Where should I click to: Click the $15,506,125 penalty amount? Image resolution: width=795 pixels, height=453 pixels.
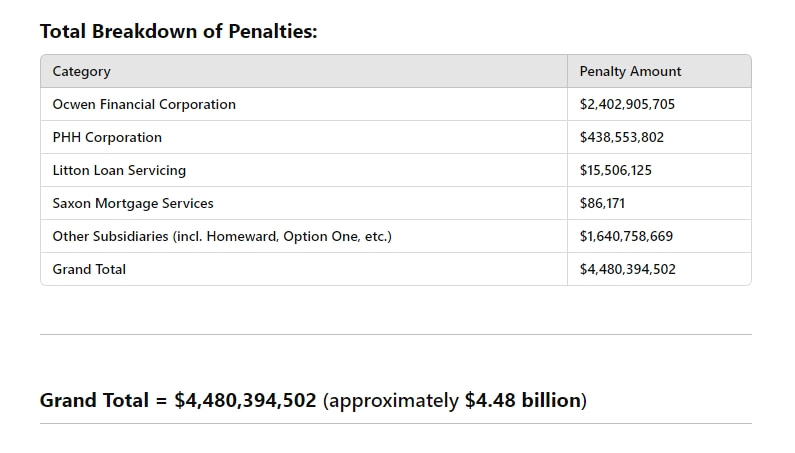(616, 170)
